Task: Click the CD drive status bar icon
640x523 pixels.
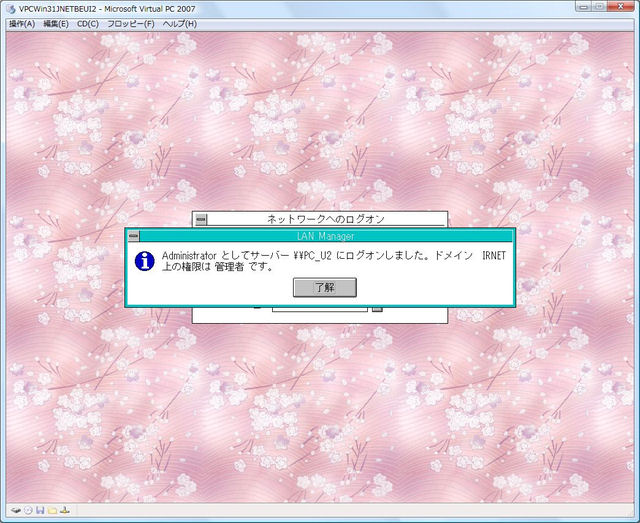Action: [28, 510]
